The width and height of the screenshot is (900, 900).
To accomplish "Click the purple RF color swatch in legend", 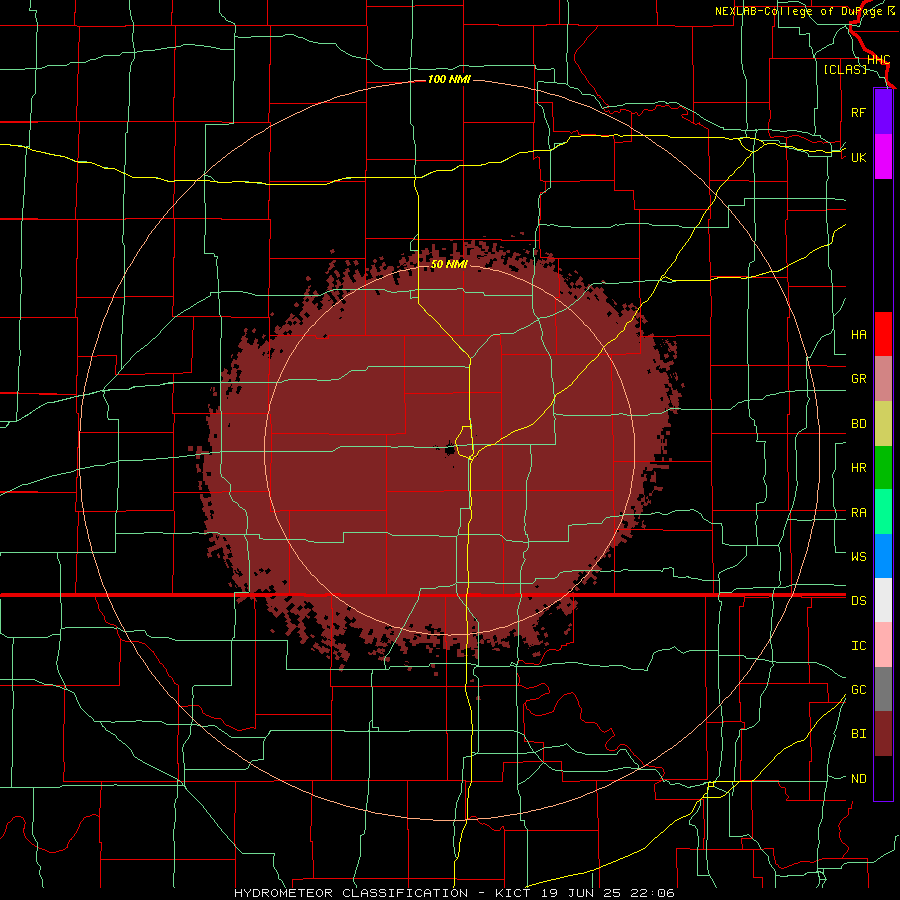I will point(883,112).
